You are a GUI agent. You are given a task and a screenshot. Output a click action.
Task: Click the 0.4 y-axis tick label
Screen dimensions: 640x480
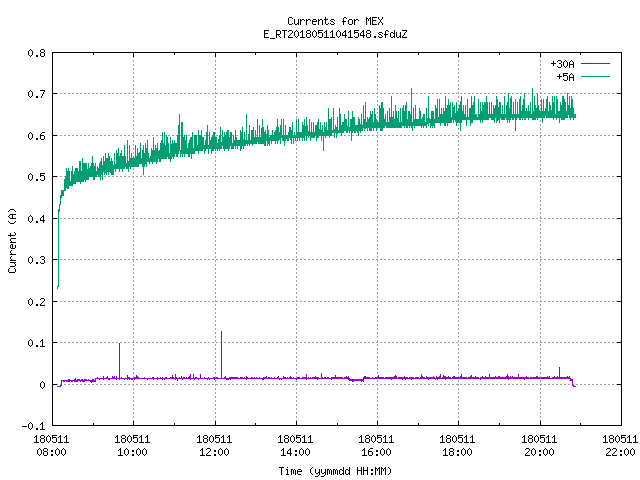tap(37, 219)
